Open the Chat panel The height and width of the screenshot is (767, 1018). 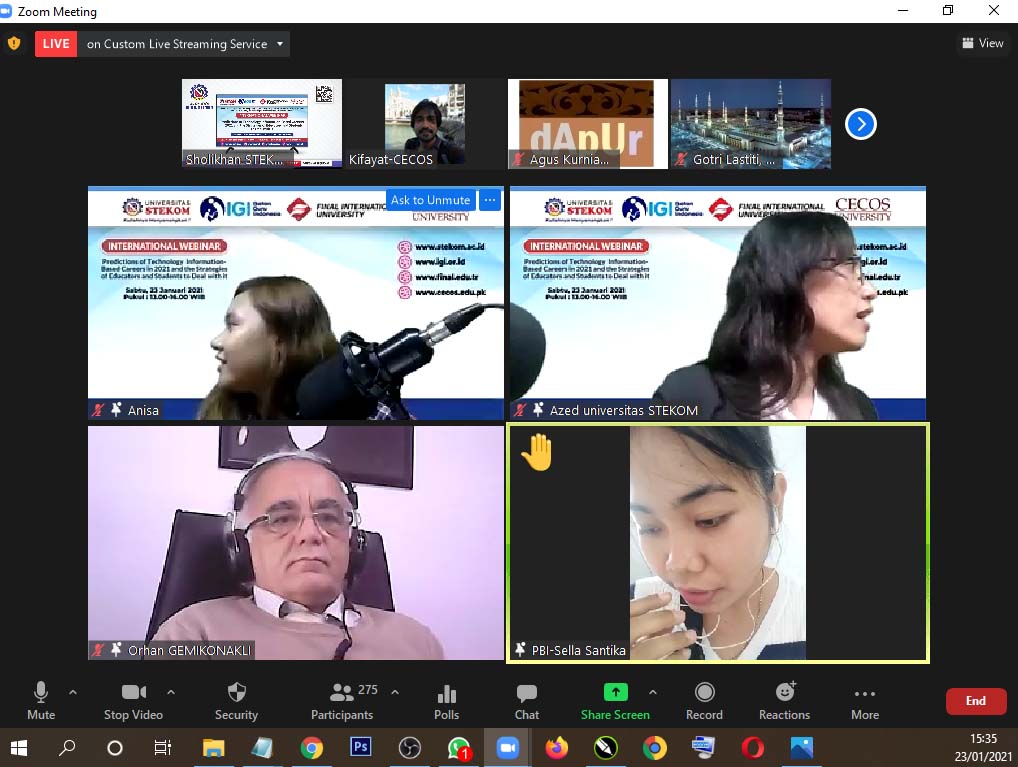tap(527, 700)
